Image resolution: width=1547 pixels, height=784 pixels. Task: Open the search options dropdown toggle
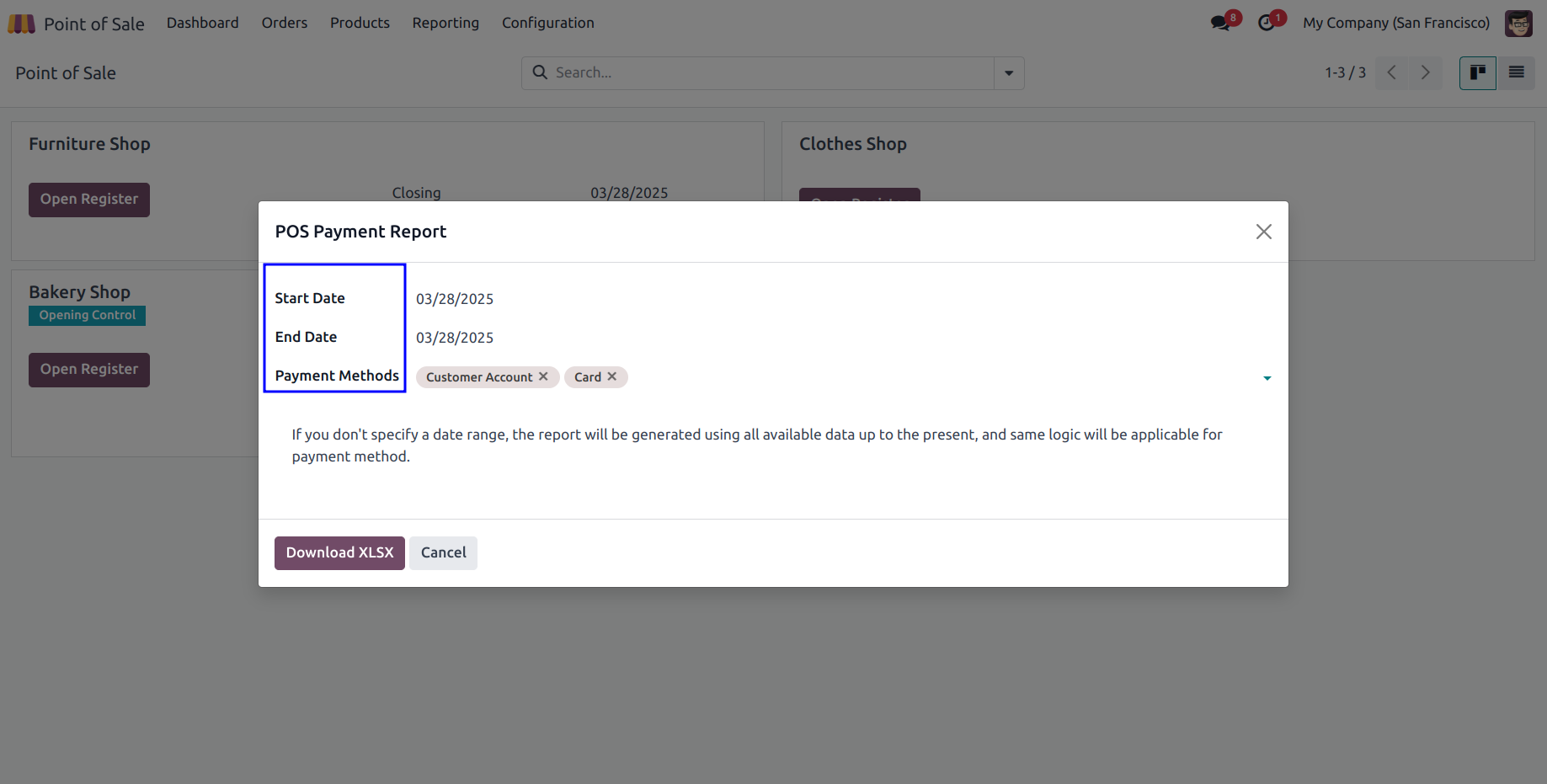point(1009,73)
